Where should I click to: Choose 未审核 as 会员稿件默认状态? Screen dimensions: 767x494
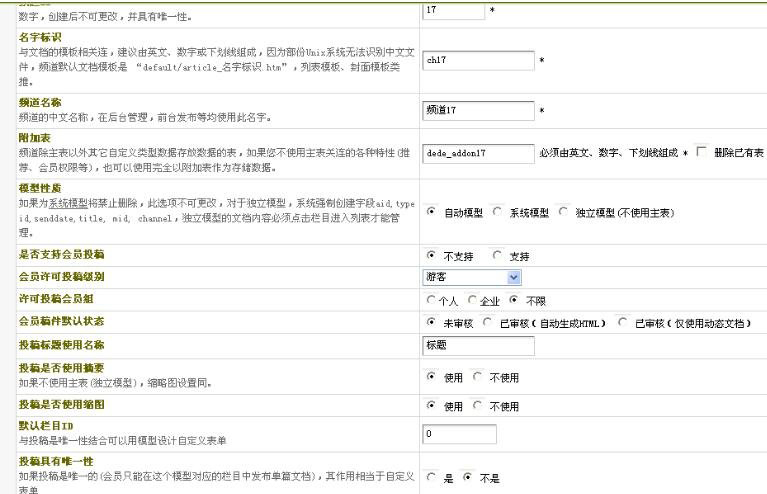point(431,323)
